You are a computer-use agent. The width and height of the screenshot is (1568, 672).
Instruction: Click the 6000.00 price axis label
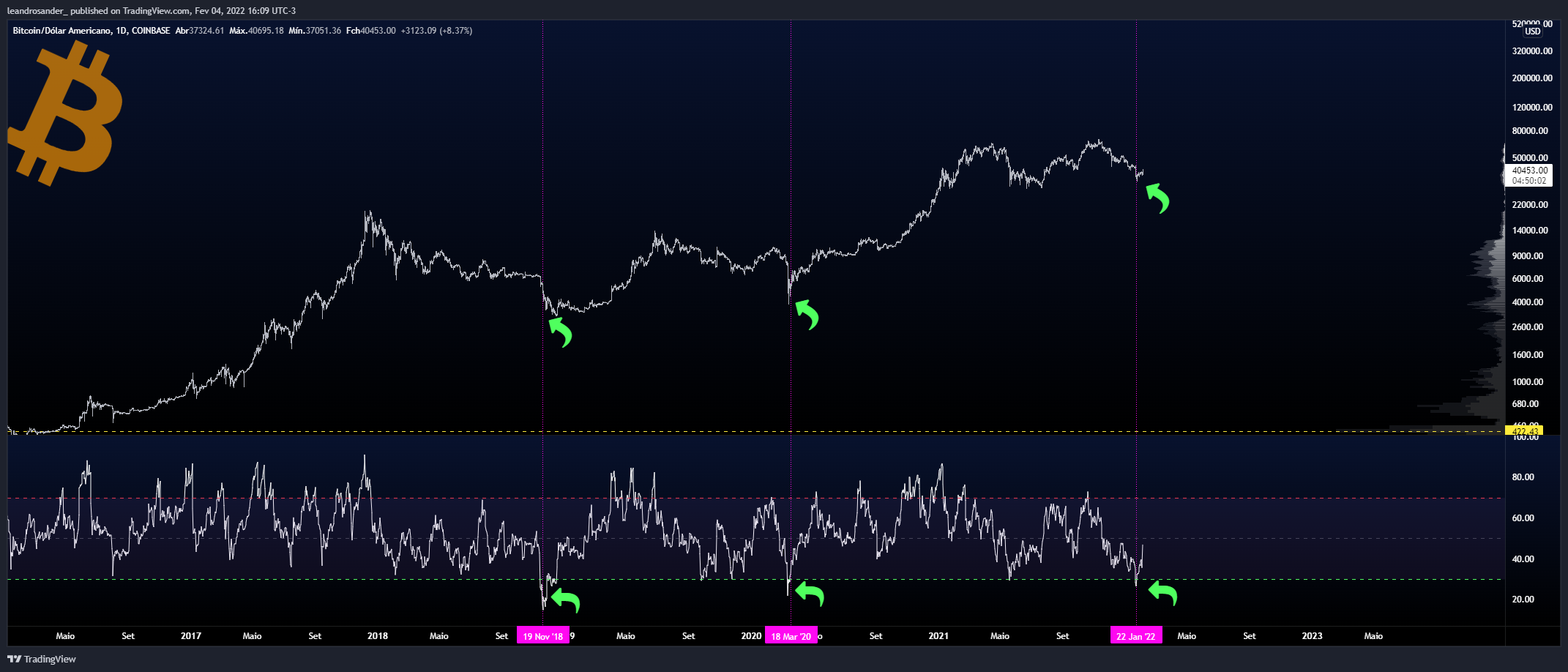pyautogui.click(x=1528, y=279)
